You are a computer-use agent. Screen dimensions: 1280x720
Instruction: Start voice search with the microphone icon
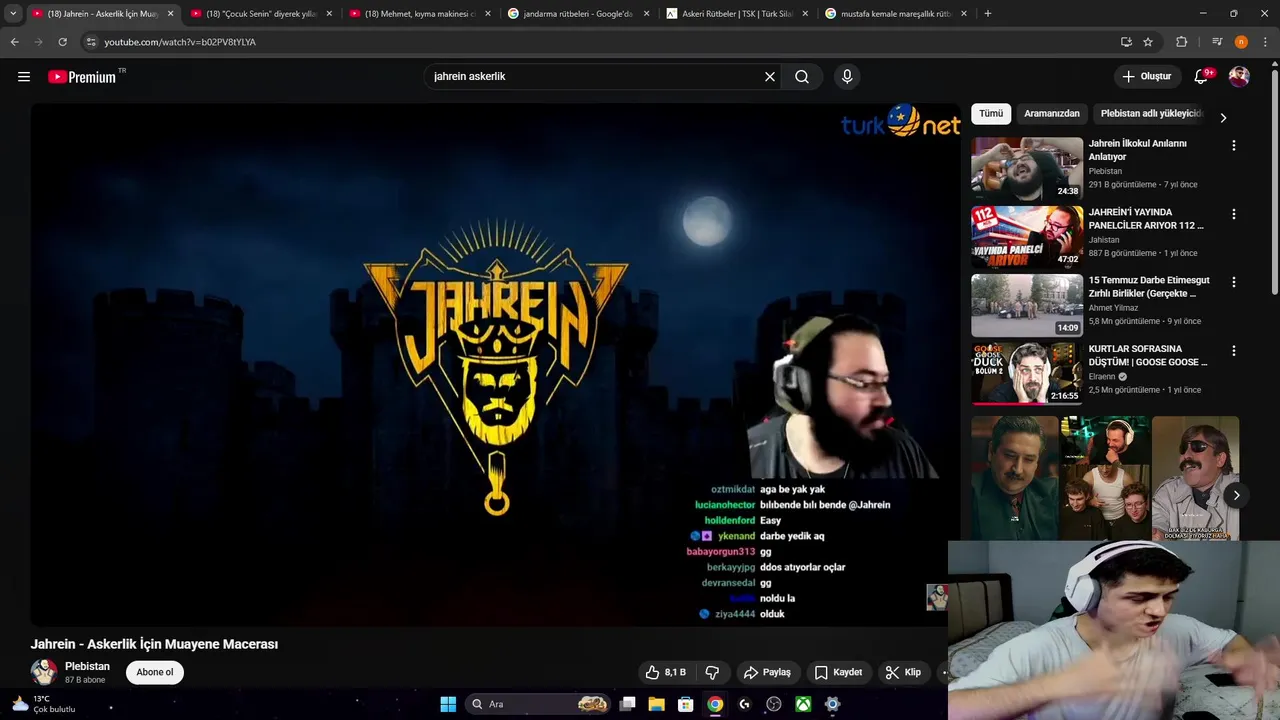pyautogui.click(x=847, y=77)
